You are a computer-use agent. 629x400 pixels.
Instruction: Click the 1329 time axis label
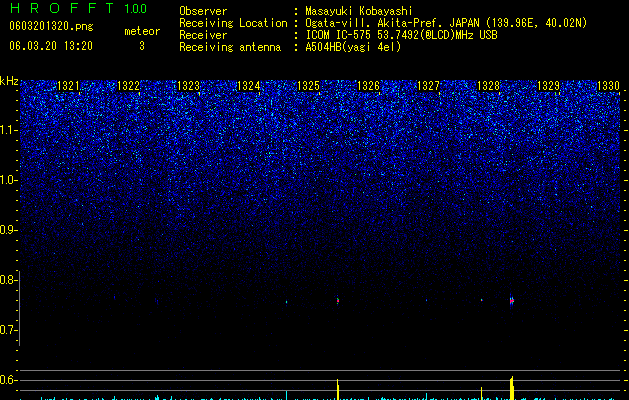click(548, 86)
